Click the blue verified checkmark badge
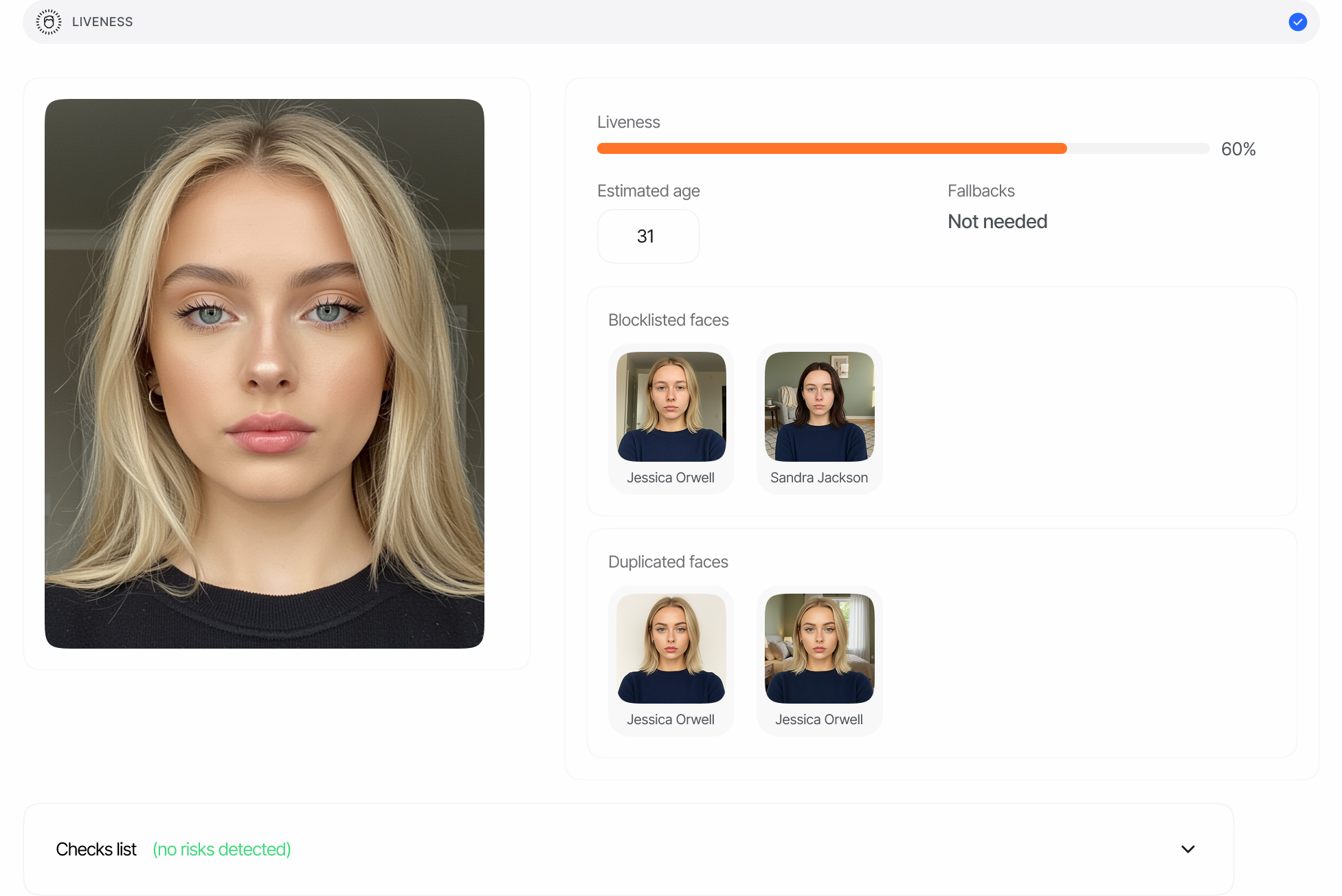 1297,22
